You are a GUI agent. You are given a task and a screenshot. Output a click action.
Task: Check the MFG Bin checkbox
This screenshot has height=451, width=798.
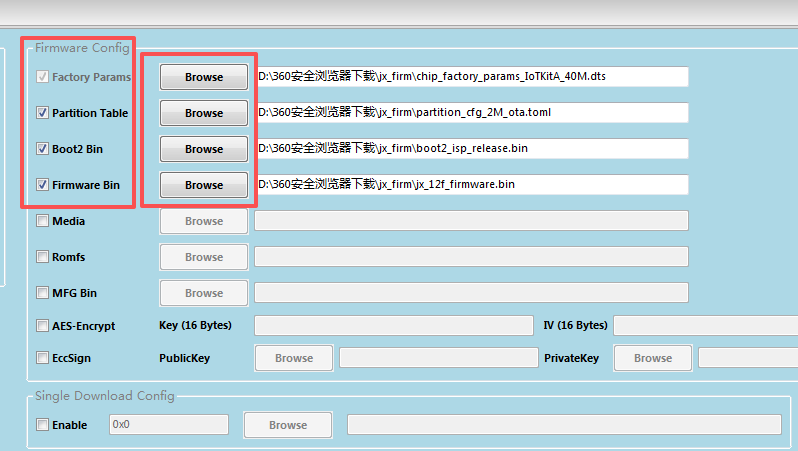click(42, 293)
